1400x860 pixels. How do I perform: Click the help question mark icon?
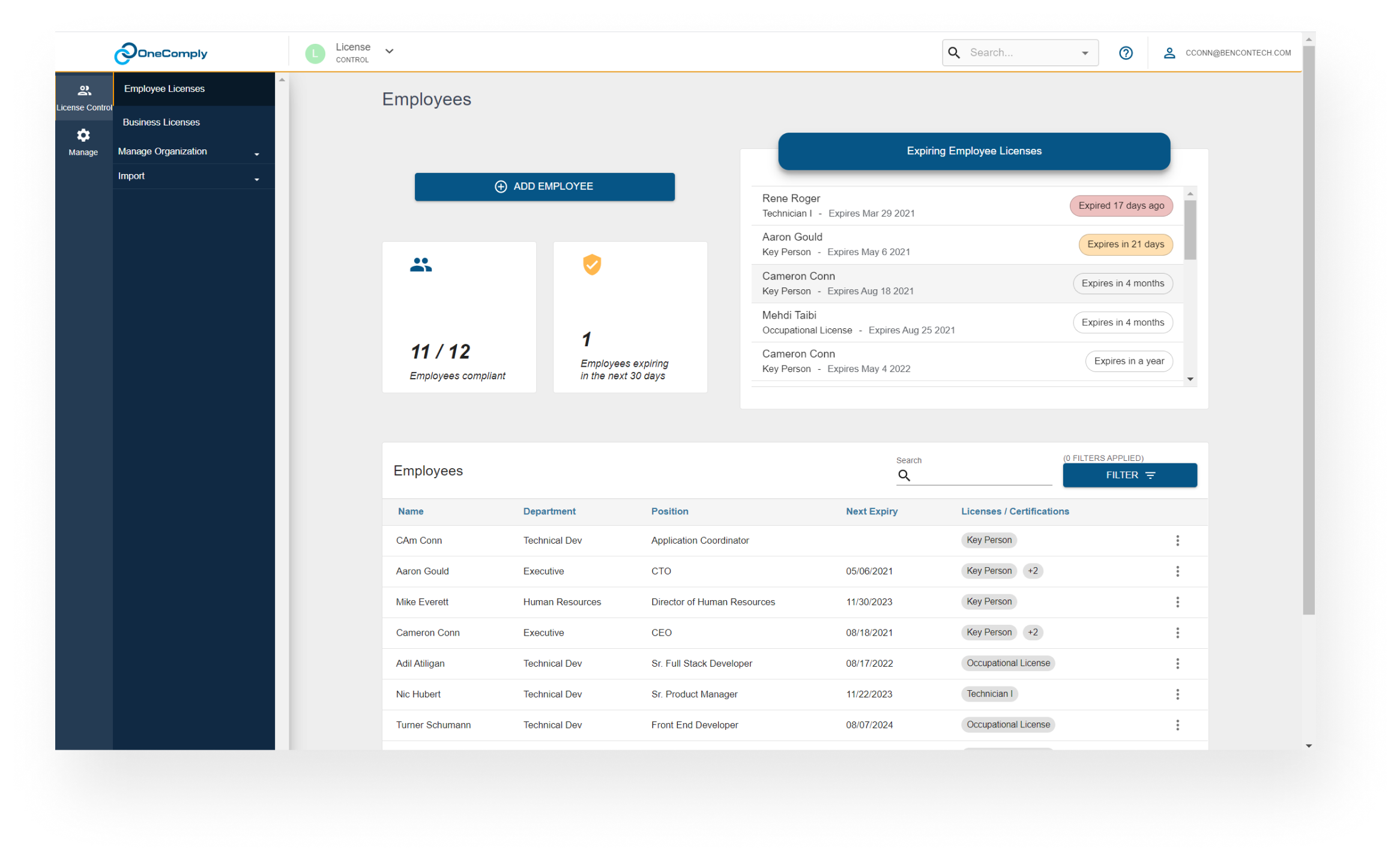point(1126,53)
